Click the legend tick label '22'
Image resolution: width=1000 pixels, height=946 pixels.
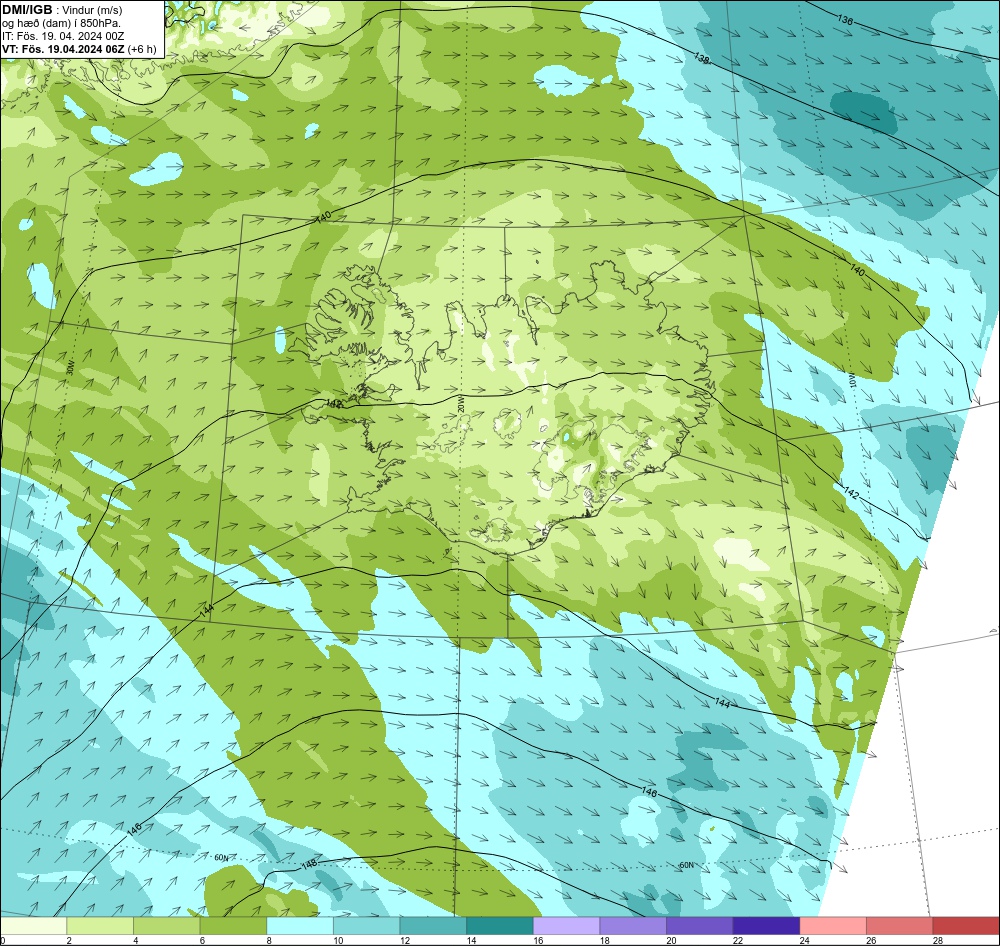(738, 940)
